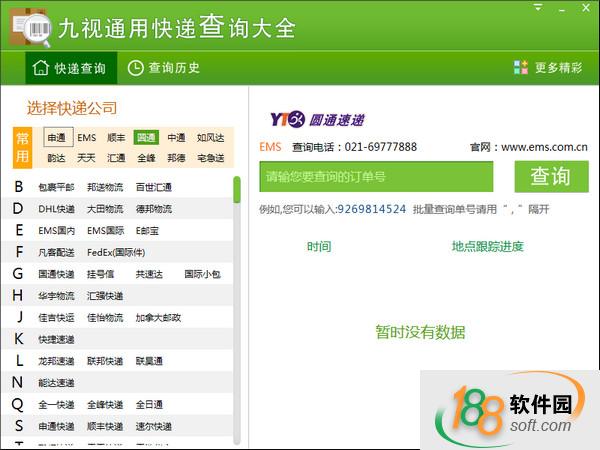This screenshot has height=450, width=600.
Task: Choose 挂号信 in row G
Action: coord(100,274)
